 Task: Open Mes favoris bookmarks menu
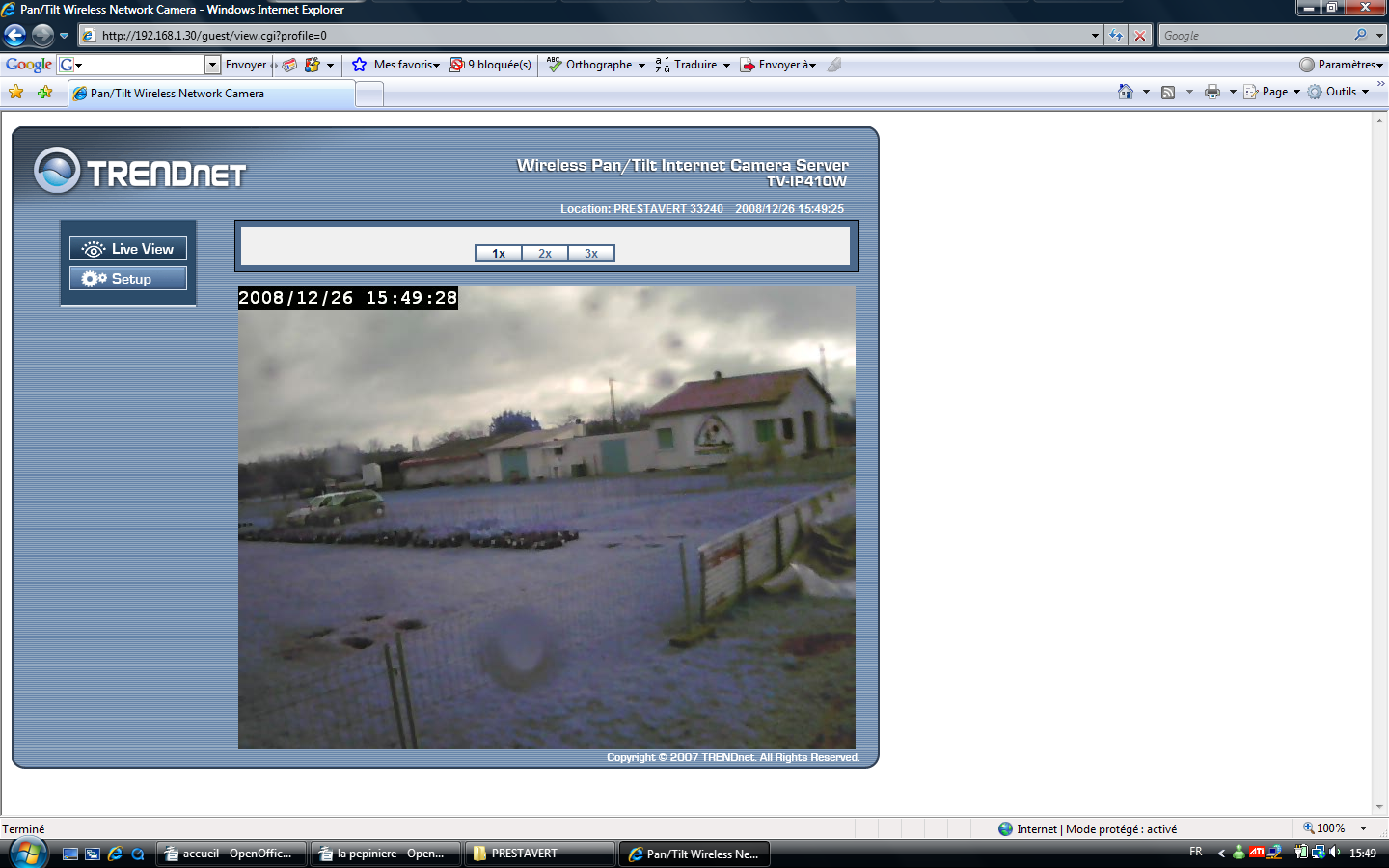(x=396, y=65)
